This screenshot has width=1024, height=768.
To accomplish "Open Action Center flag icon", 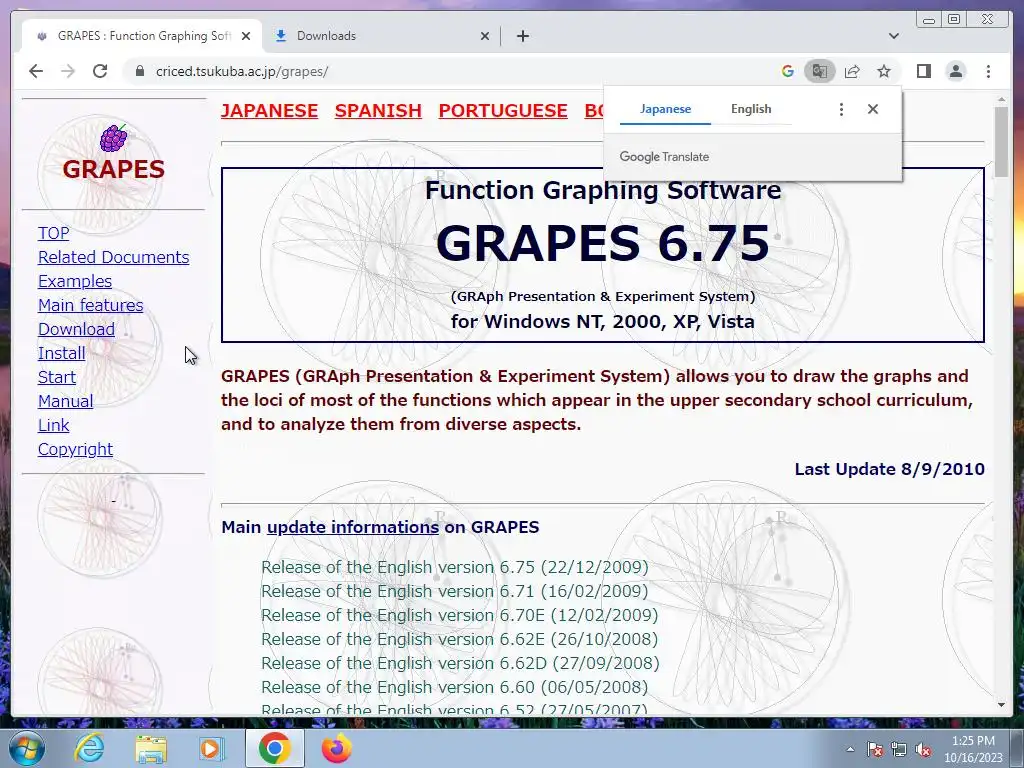I will pos(875,749).
